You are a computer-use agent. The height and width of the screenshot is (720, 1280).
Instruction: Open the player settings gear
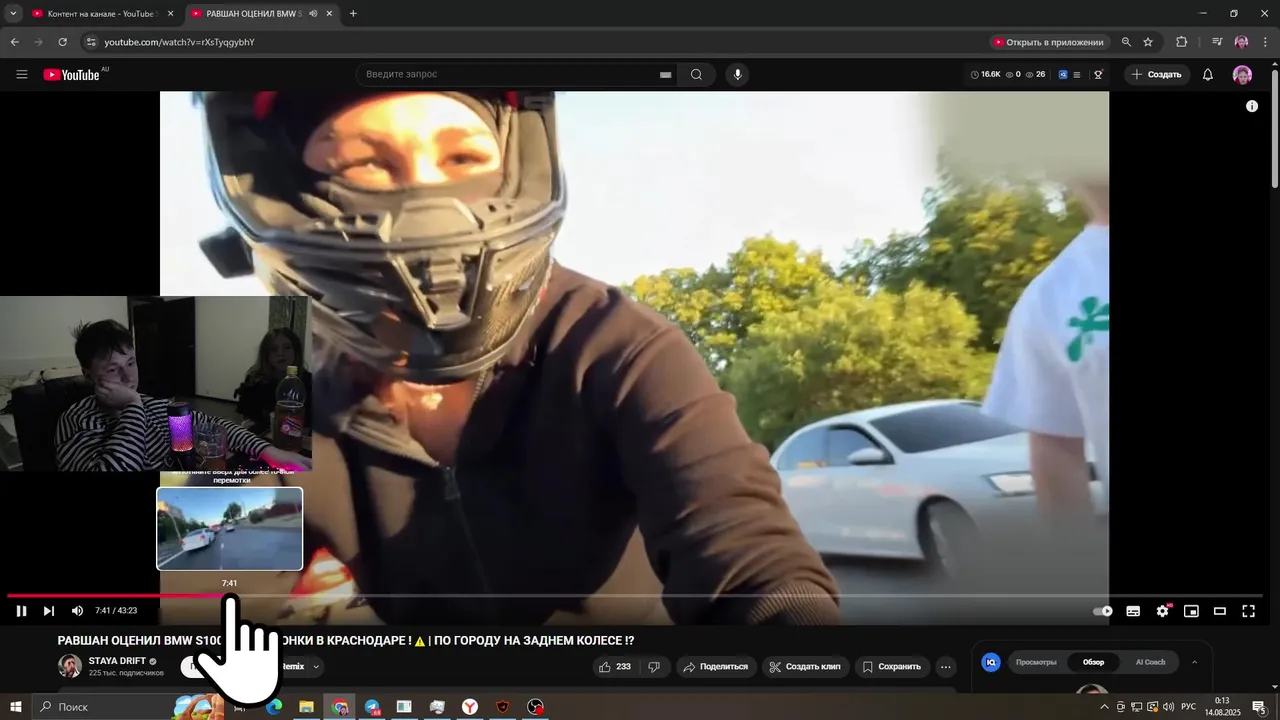1162,611
